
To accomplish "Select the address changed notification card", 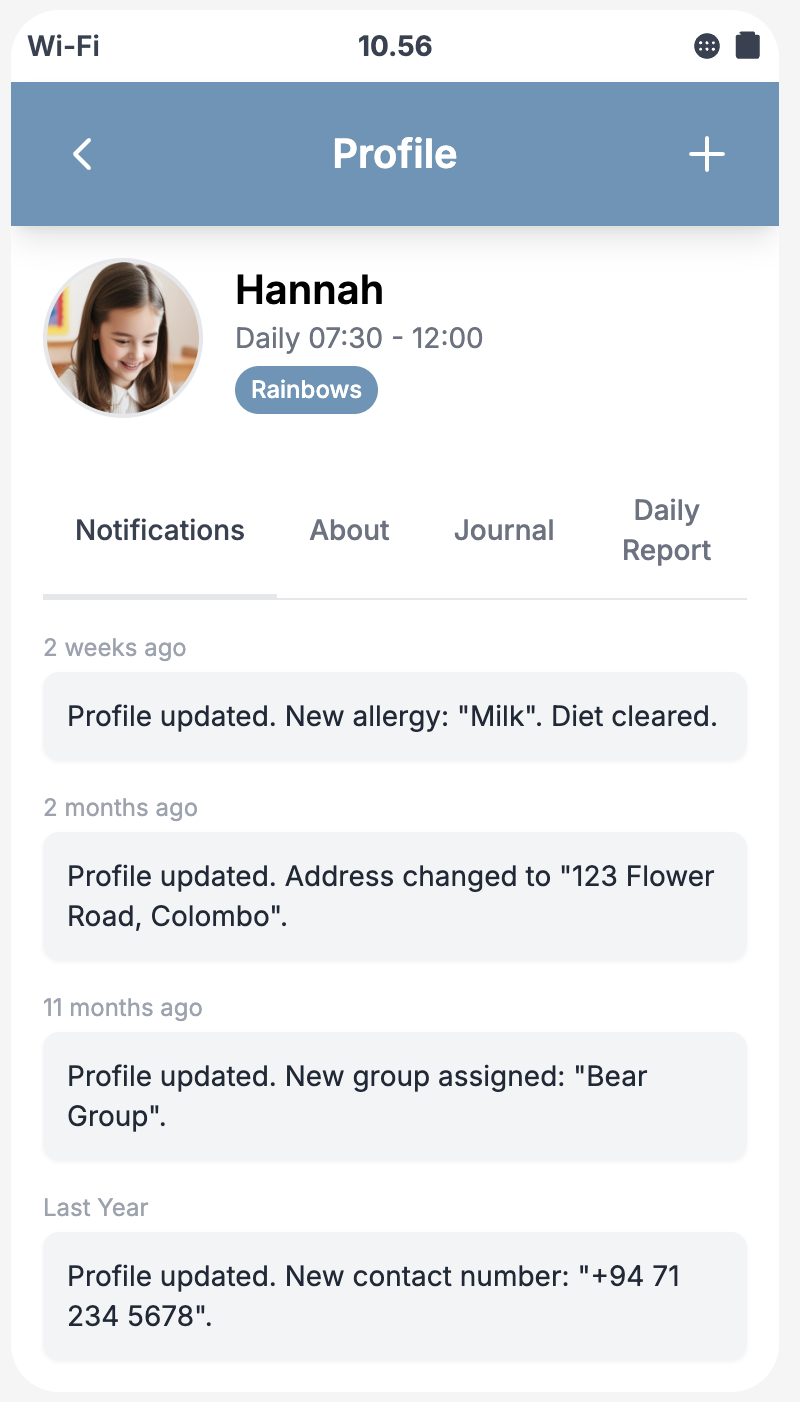I will click(x=395, y=896).
